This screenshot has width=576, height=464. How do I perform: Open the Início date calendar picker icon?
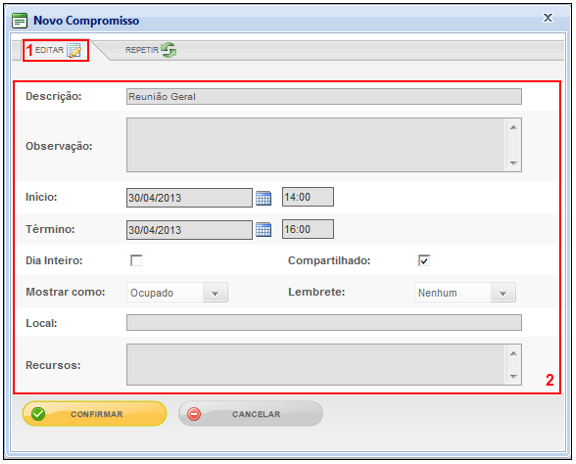263,198
